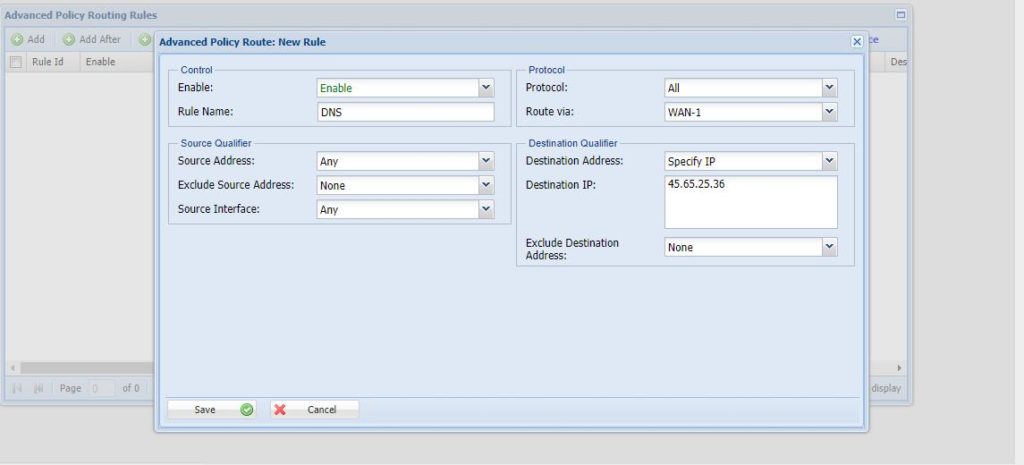This screenshot has width=1024, height=465.
Task: Open the Route via WAN-1 dropdown
Action: point(829,112)
